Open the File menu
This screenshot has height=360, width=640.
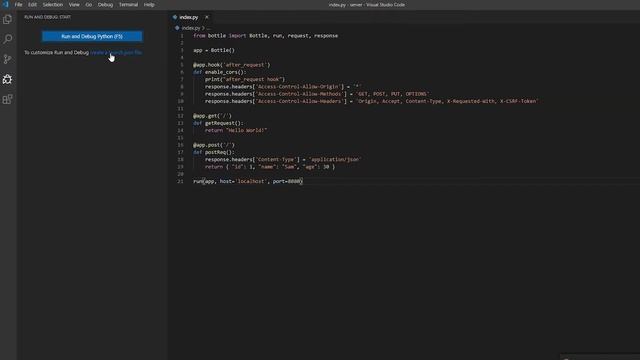pyautogui.click(x=18, y=4)
